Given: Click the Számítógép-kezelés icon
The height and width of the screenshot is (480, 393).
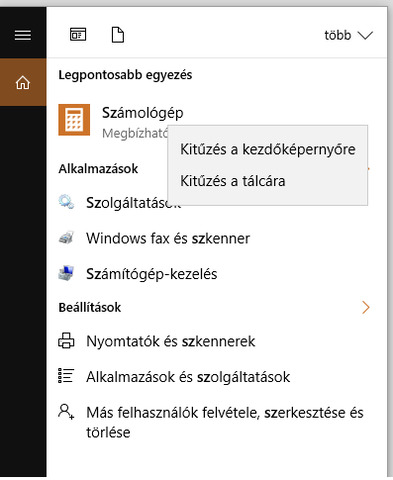Looking at the screenshot, I should [66, 274].
